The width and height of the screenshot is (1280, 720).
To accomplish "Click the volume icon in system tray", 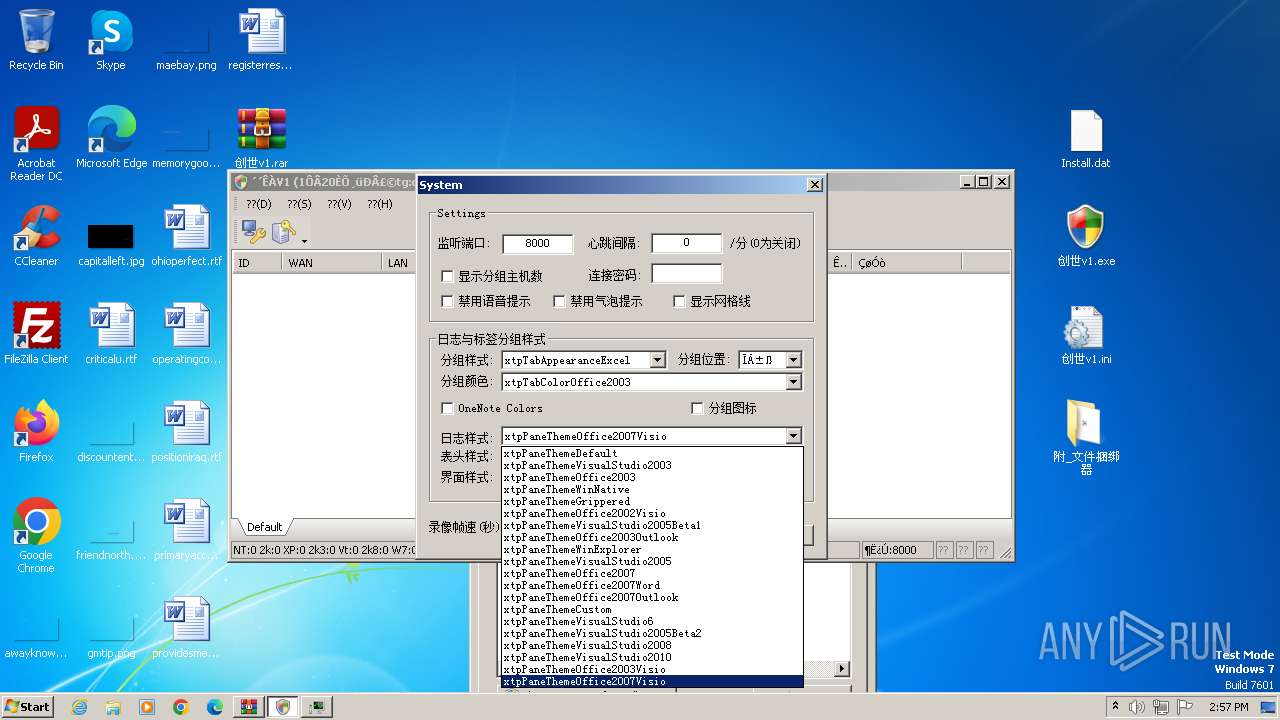I will coord(1137,707).
